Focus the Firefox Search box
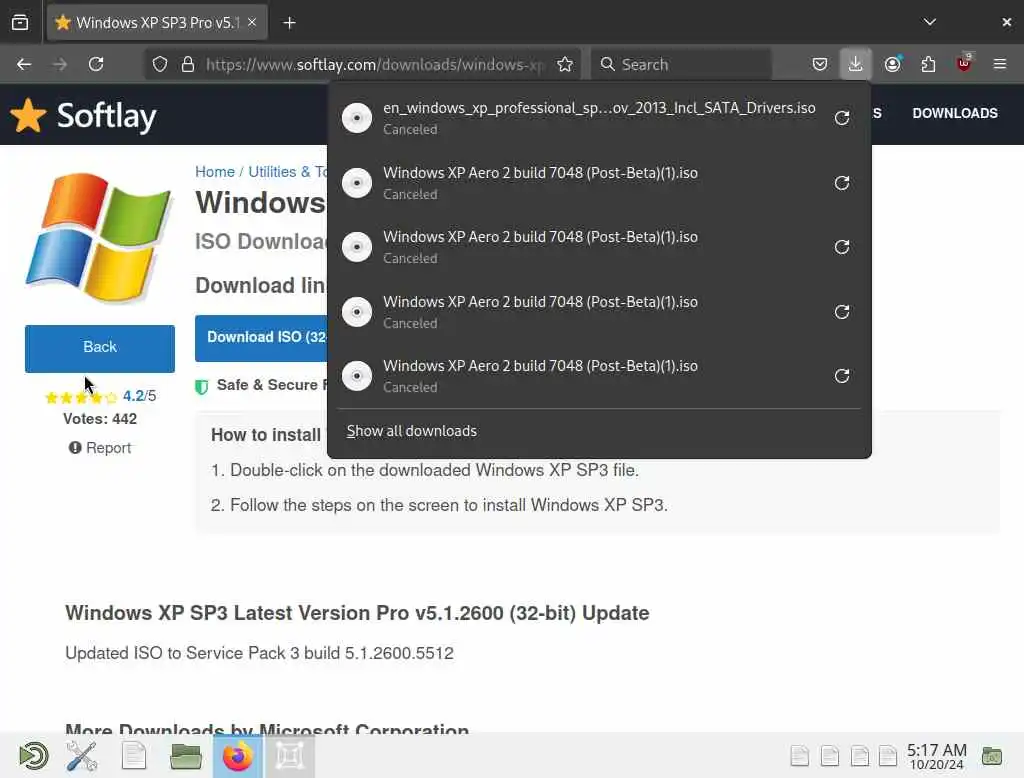1024x778 pixels. click(x=682, y=64)
